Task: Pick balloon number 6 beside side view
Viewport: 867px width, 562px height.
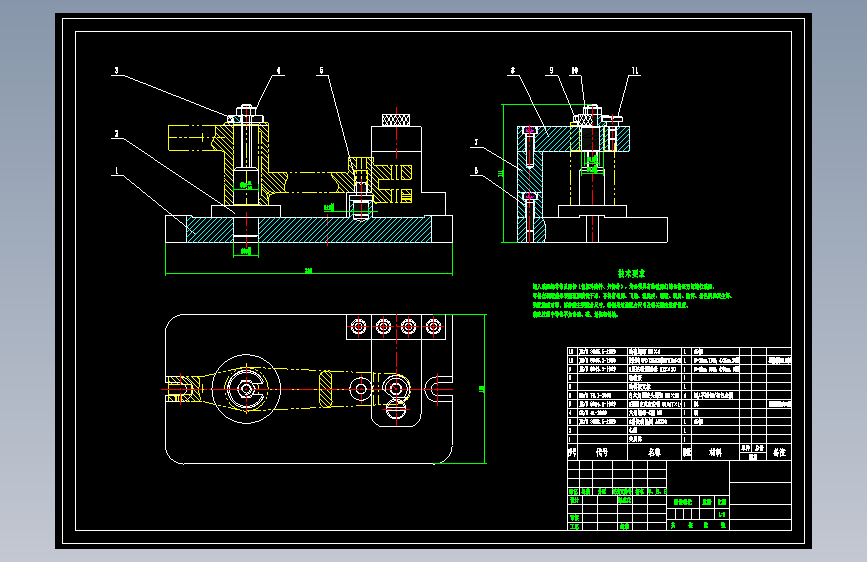Action: click(476, 171)
